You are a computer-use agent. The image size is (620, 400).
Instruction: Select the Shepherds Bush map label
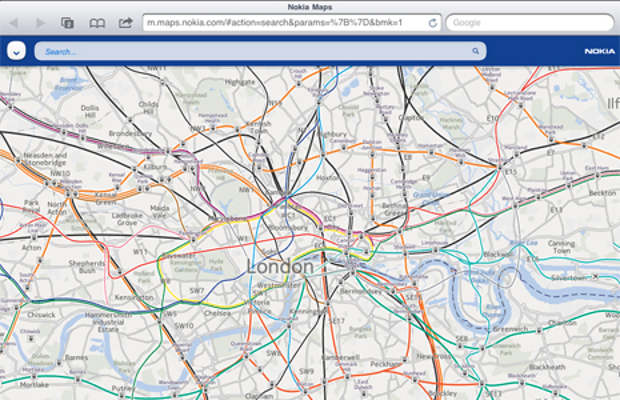[87, 266]
